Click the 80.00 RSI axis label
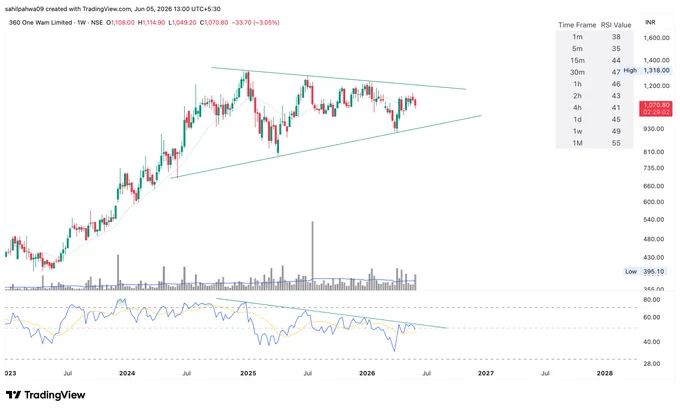The image size is (680, 410). [652, 300]
